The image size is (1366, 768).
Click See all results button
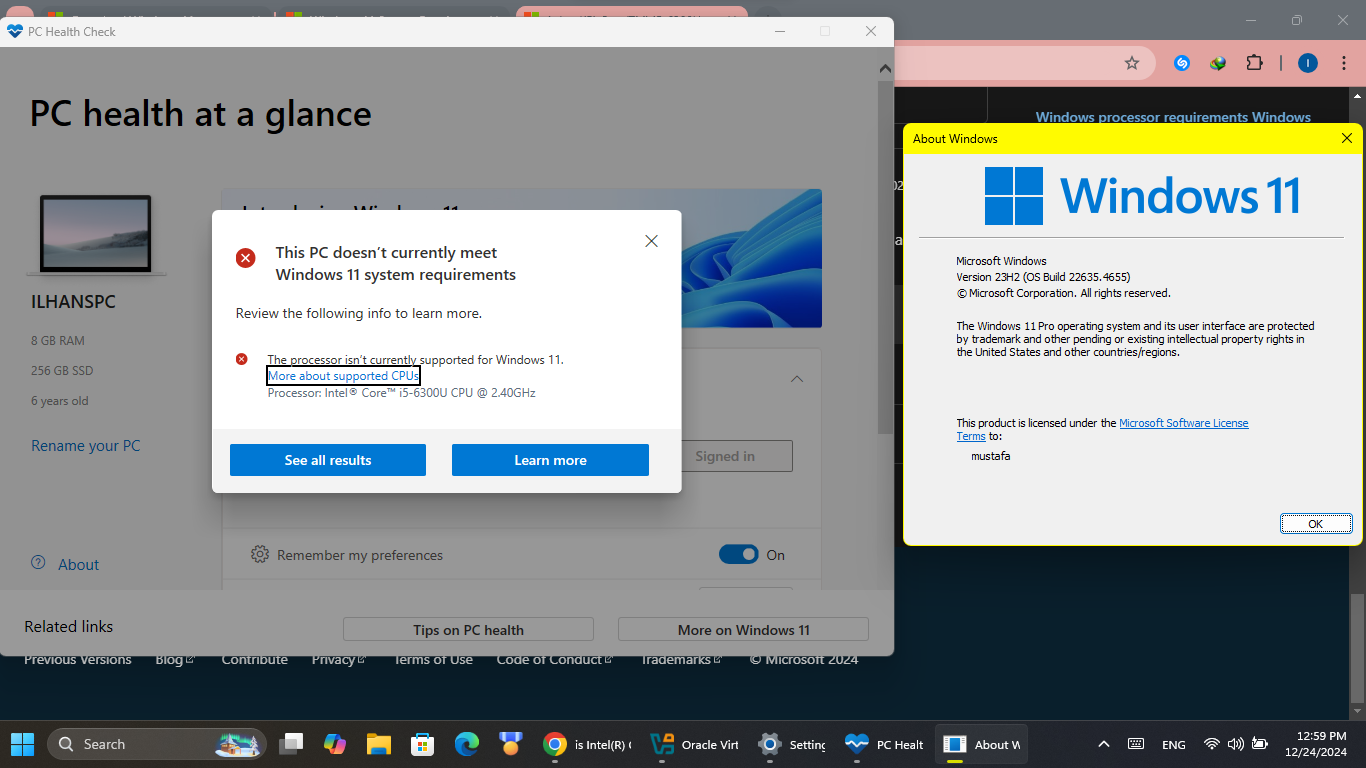coord(328,460)
